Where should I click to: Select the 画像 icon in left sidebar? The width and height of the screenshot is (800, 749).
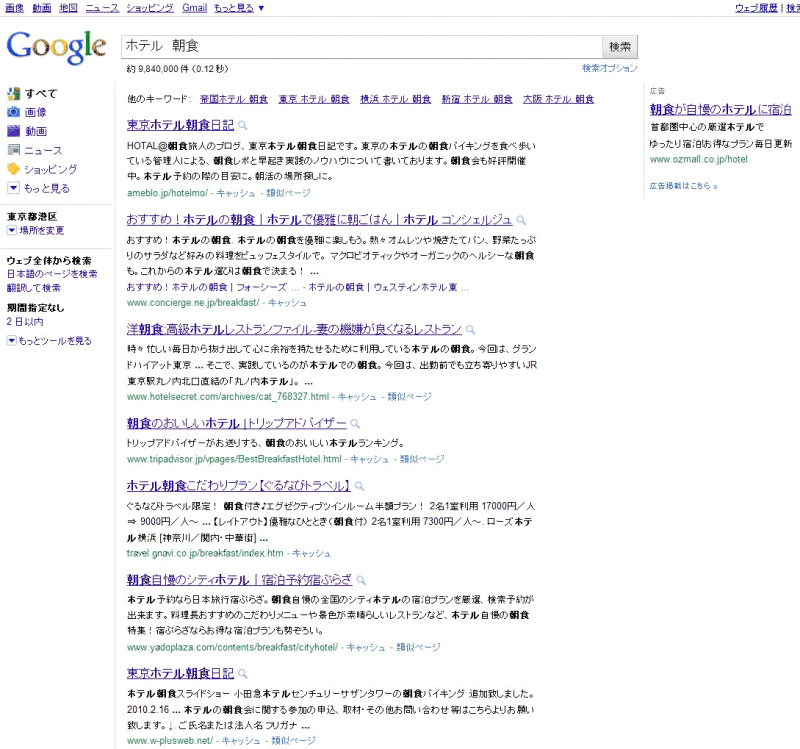tap(14, 112)
